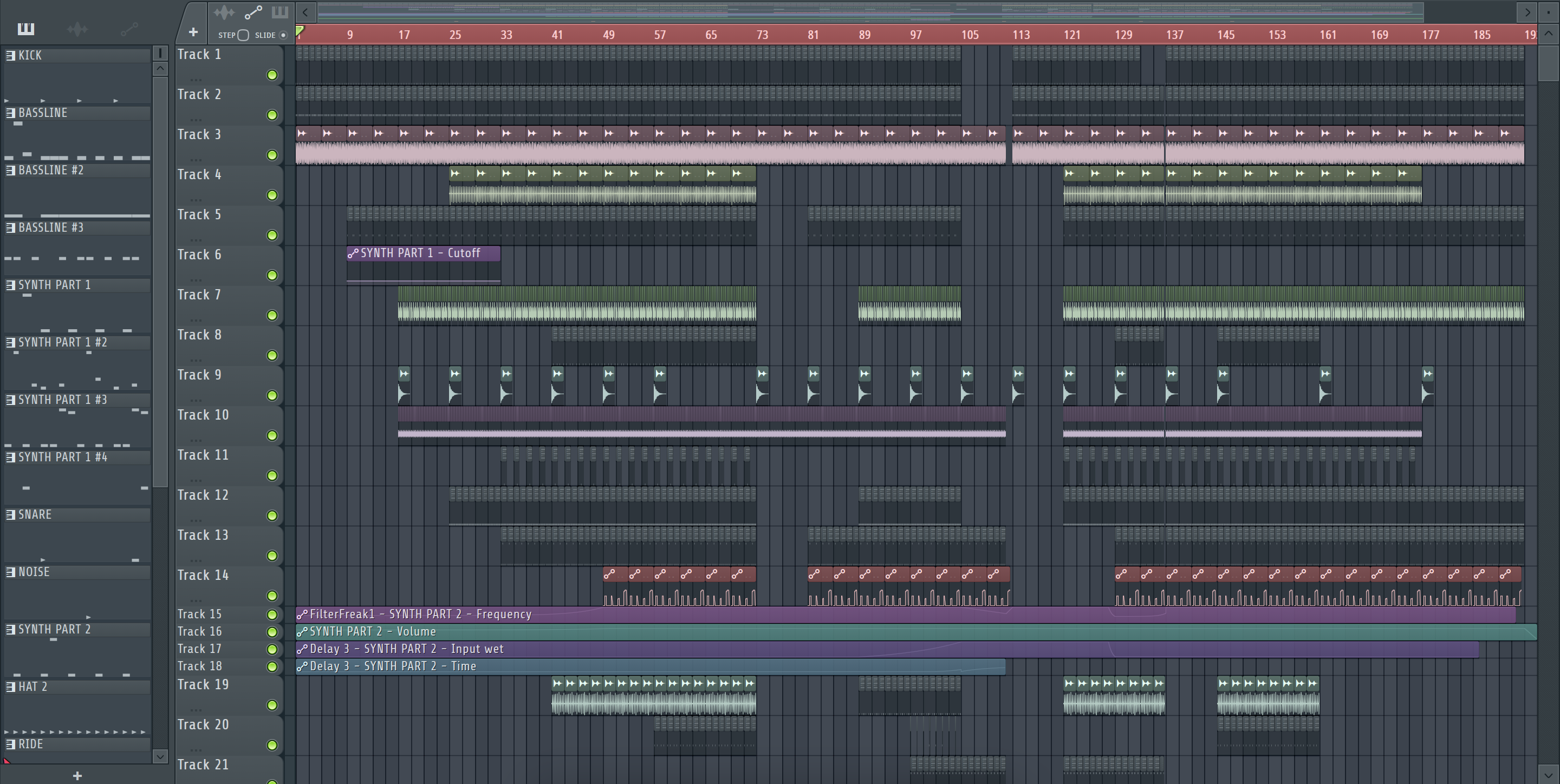Click pattern list vertical scrollbar thumb
Screen dimensions: 1560x784
pos(160,282)
